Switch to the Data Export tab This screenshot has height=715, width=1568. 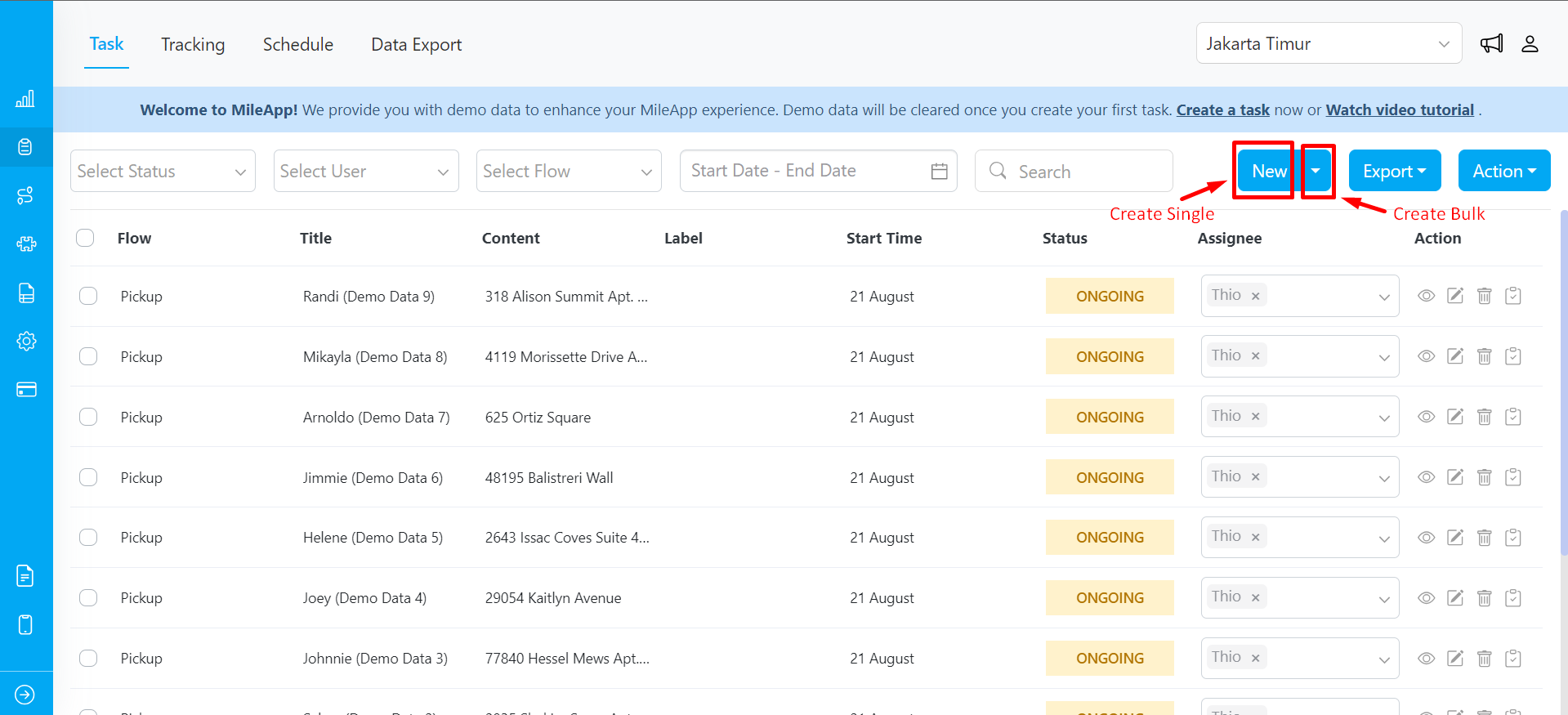pos(417,44)
